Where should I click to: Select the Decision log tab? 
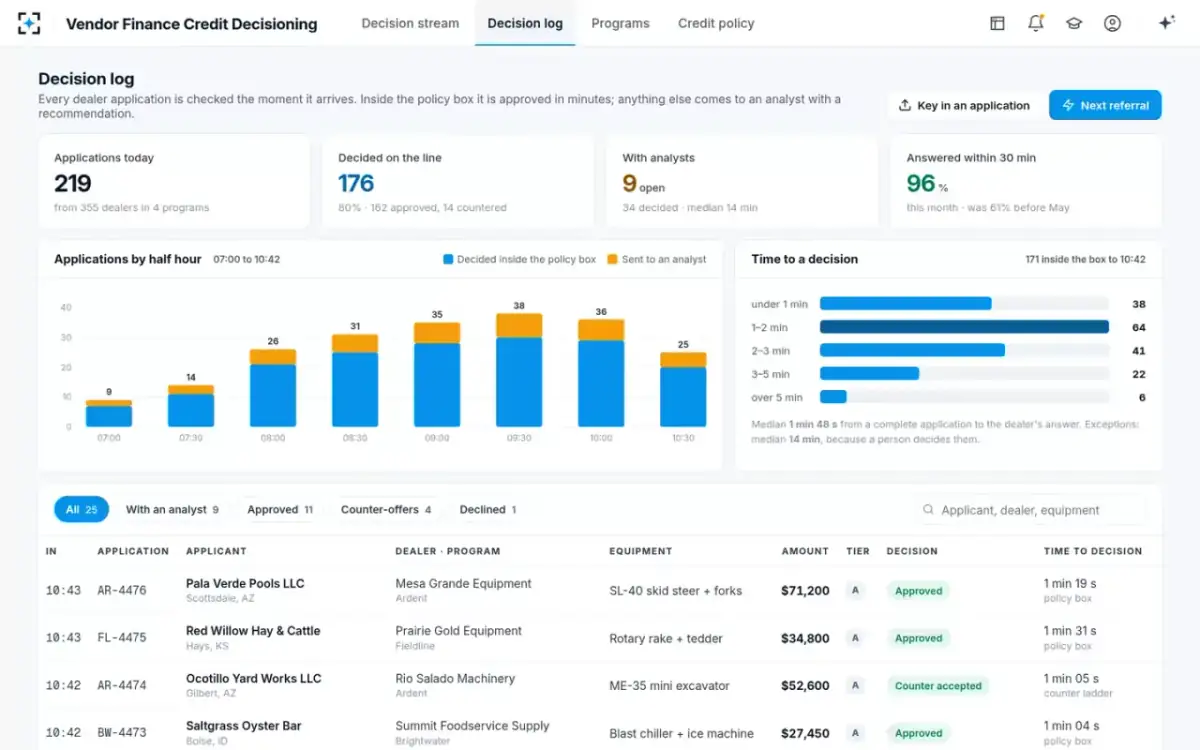pos(525,23)
